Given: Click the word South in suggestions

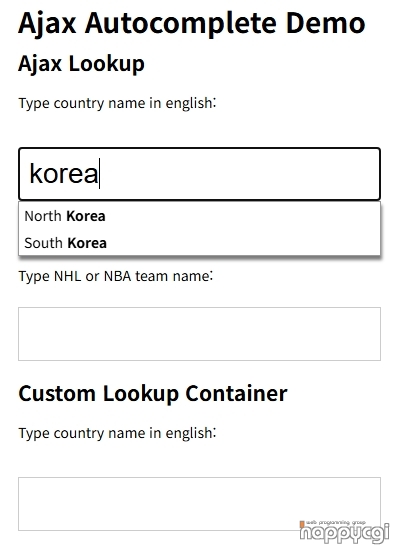Looking at the screenshot, I should (43, 243).
